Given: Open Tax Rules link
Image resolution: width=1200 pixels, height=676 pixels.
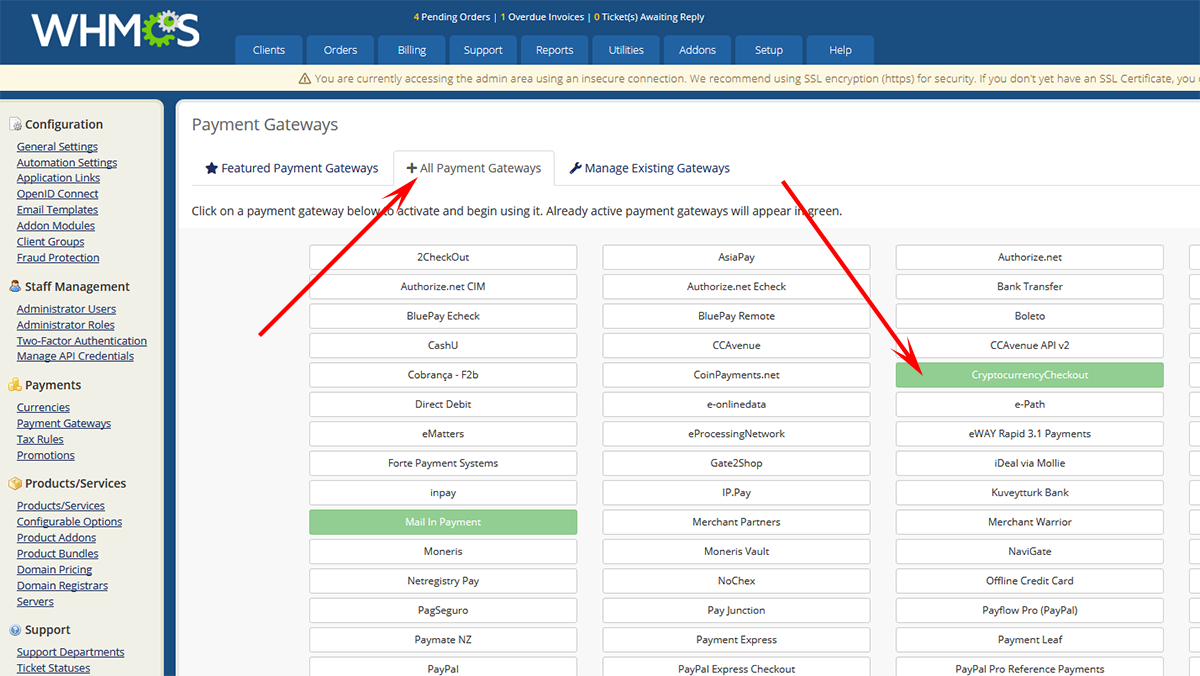Looking at the screenshot, I should 40,440.
